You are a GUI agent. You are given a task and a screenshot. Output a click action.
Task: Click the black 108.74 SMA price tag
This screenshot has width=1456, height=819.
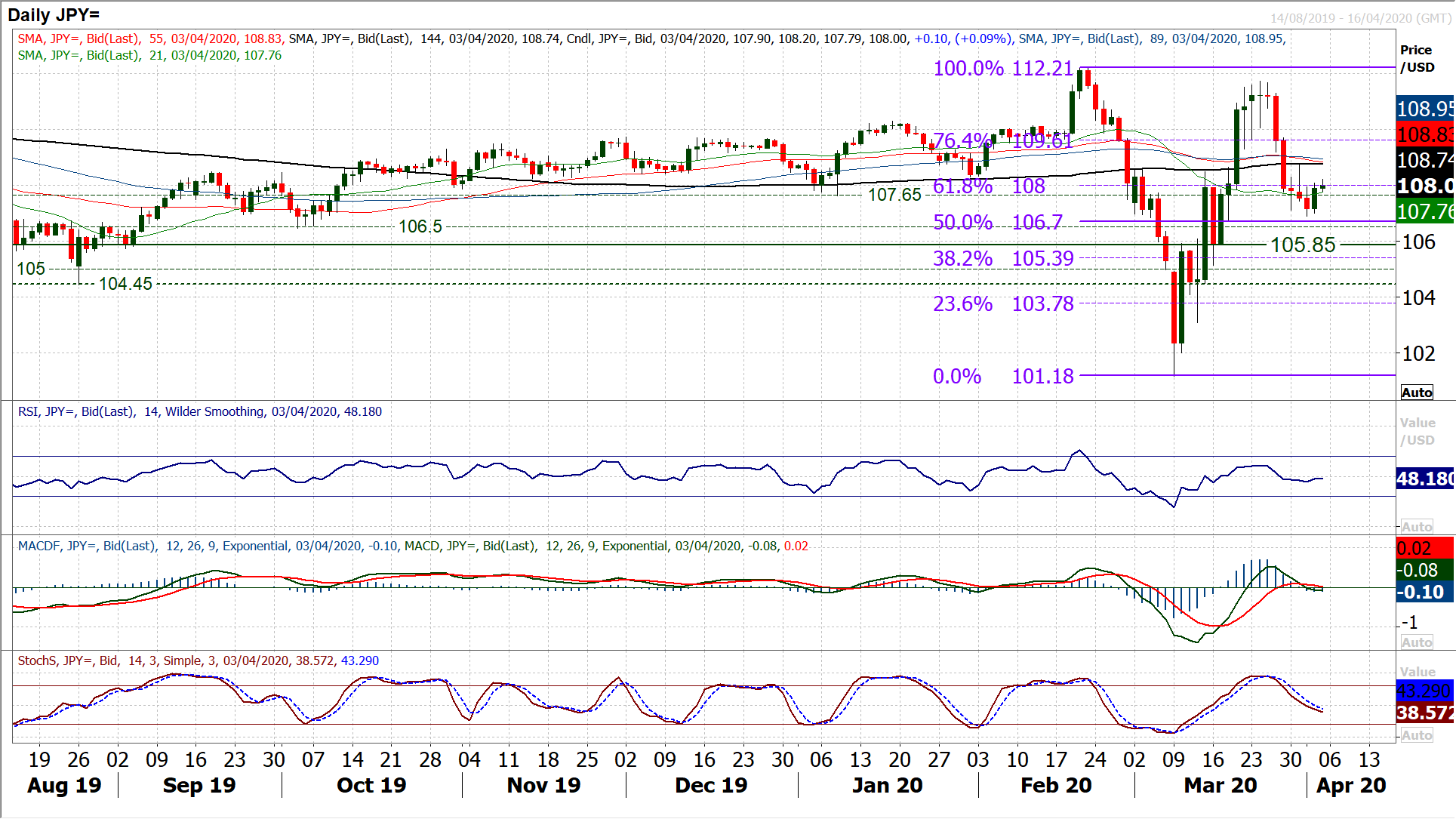click(1425, 160)
